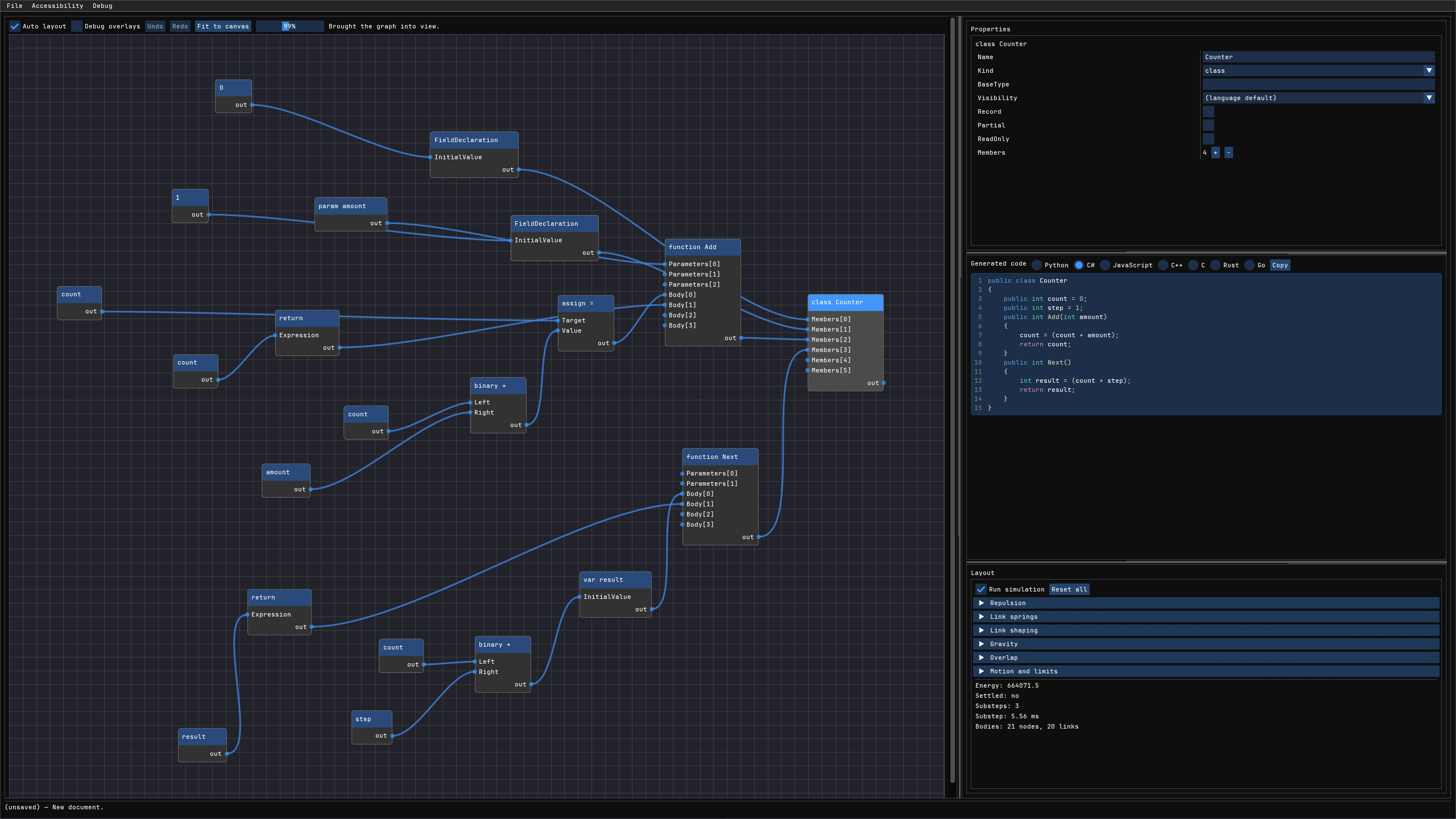This screenshot has height=819, width=1456.
Task: Open the File menu
Action: pos(15,6)
